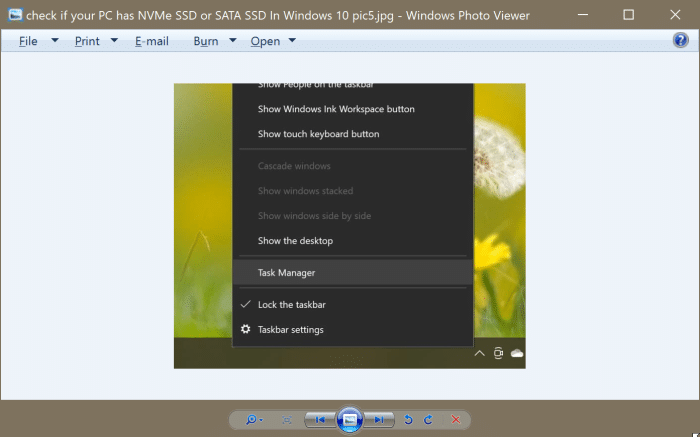Click the Meet Now tray icon in picture

(498, 354)
